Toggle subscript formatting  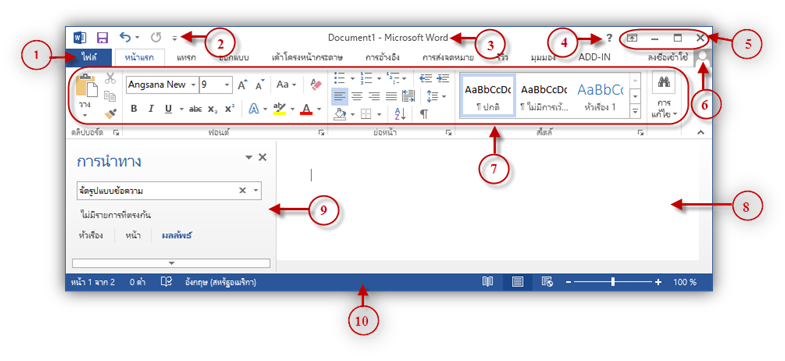[212, 109]
